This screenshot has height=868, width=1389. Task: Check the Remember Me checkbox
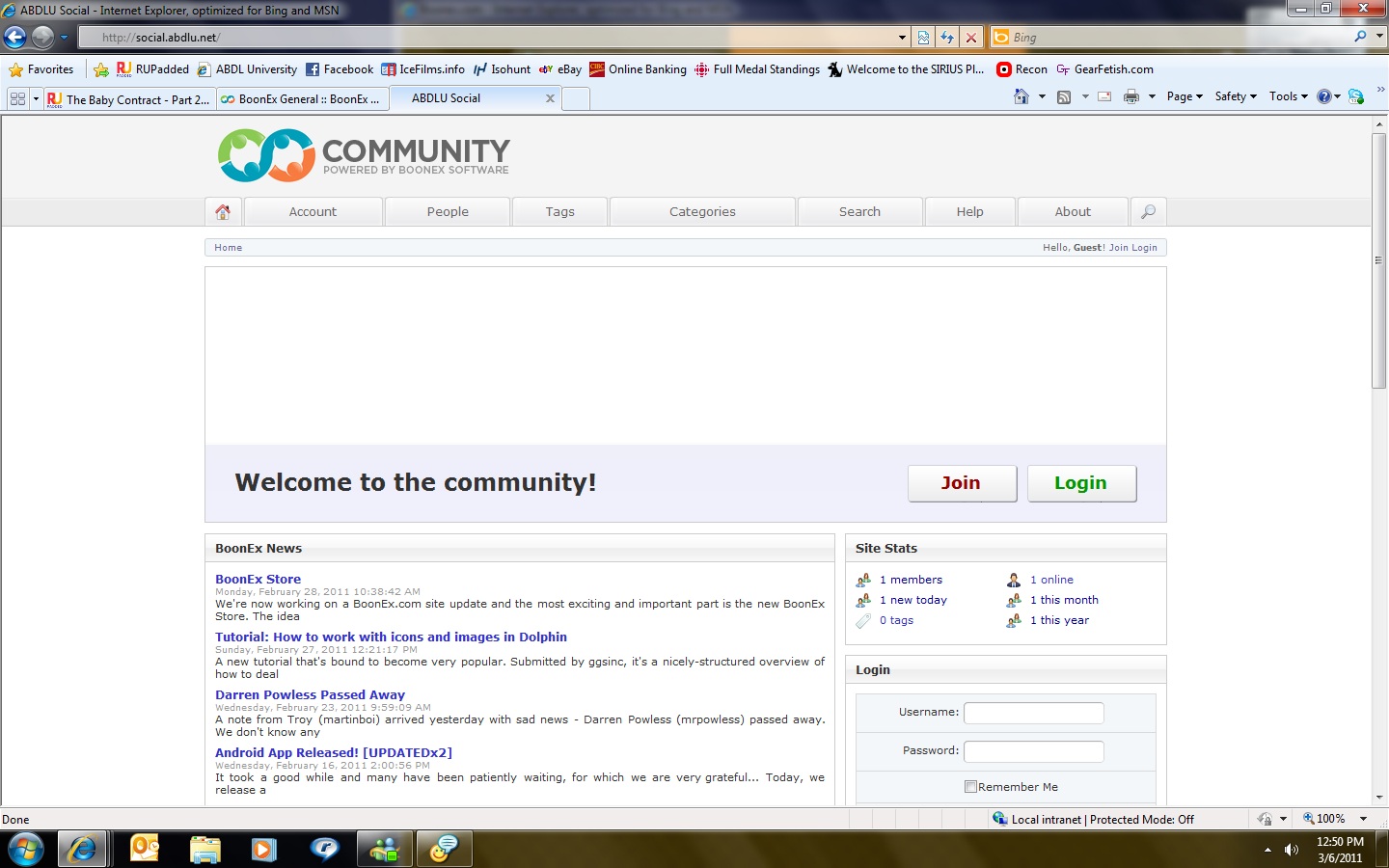(970, 787)
